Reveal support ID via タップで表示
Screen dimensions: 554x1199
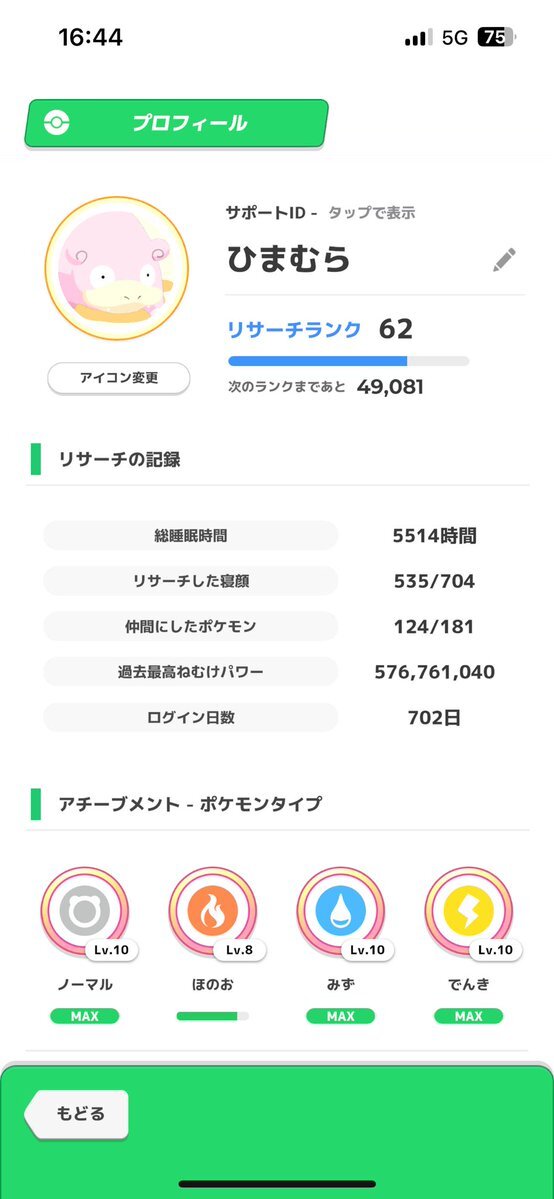click(371, 213)
